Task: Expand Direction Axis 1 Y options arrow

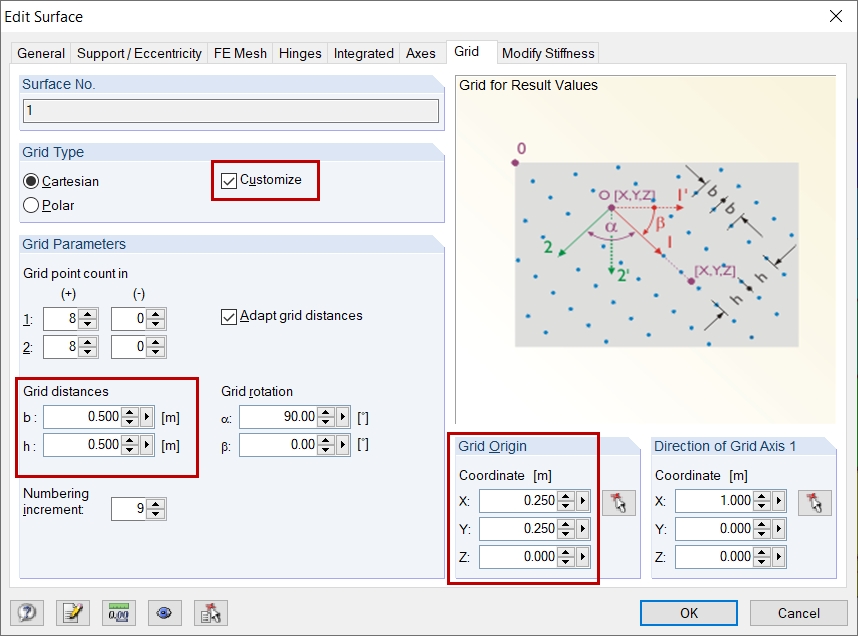Action: click(x=779, y=529)
